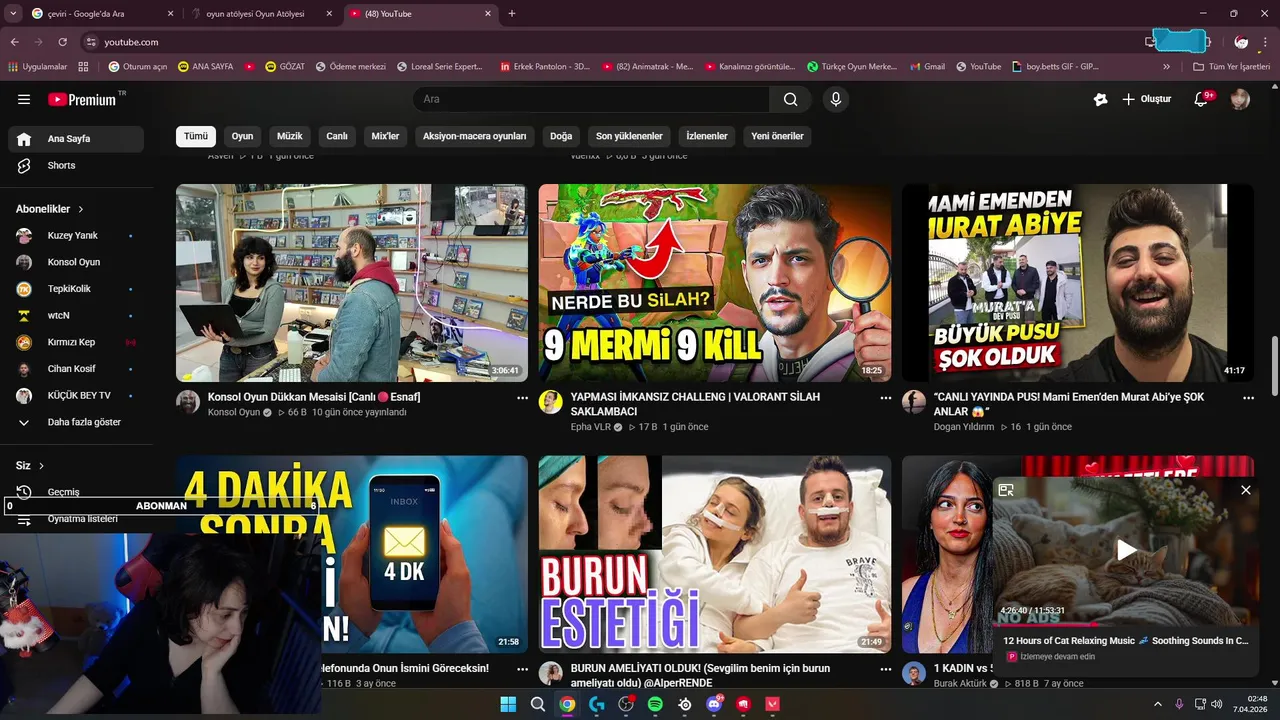Open more options for CANLI YAYINDA PUS video

click(1248, 398)
